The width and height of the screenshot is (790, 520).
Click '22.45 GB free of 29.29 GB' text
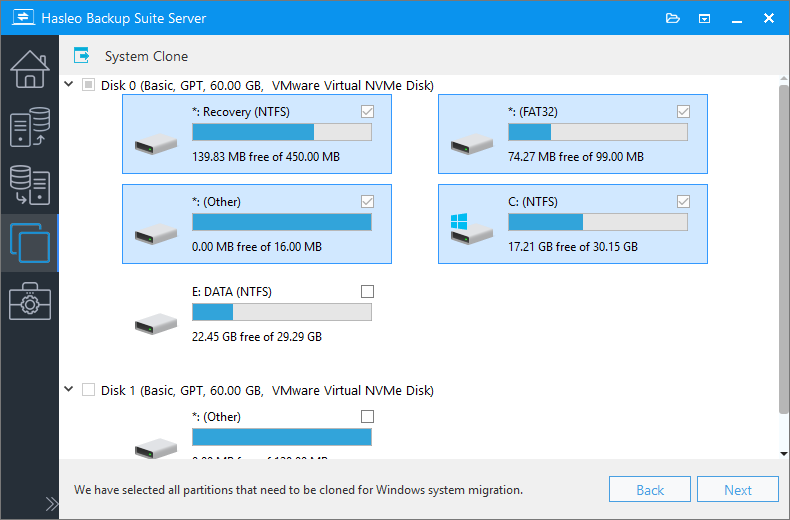pos(256,337)
